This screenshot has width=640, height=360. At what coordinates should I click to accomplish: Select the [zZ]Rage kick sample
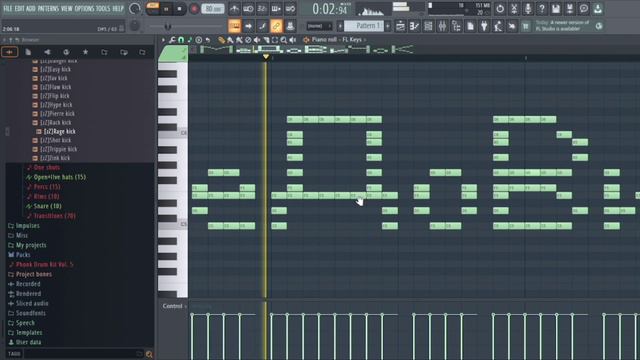point(59,131)
